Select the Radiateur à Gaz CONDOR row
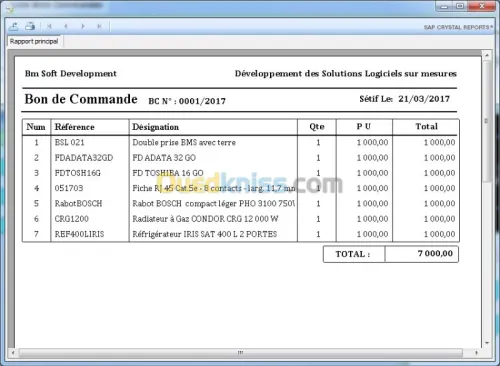Screen dimensions: 500x366 (241, 219)
